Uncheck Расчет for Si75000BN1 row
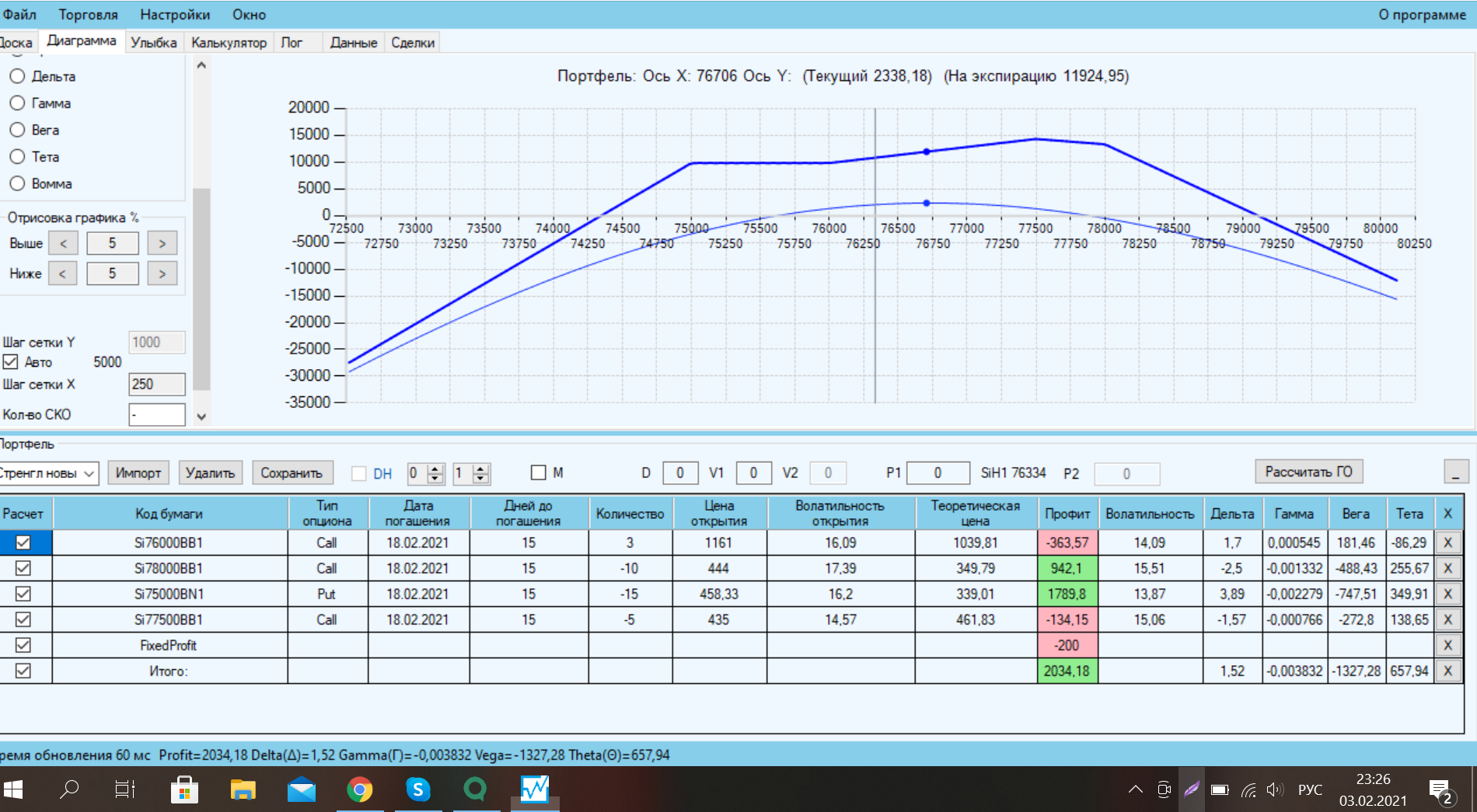Viewport: 1477px width, 812px height. coord(23,594)
